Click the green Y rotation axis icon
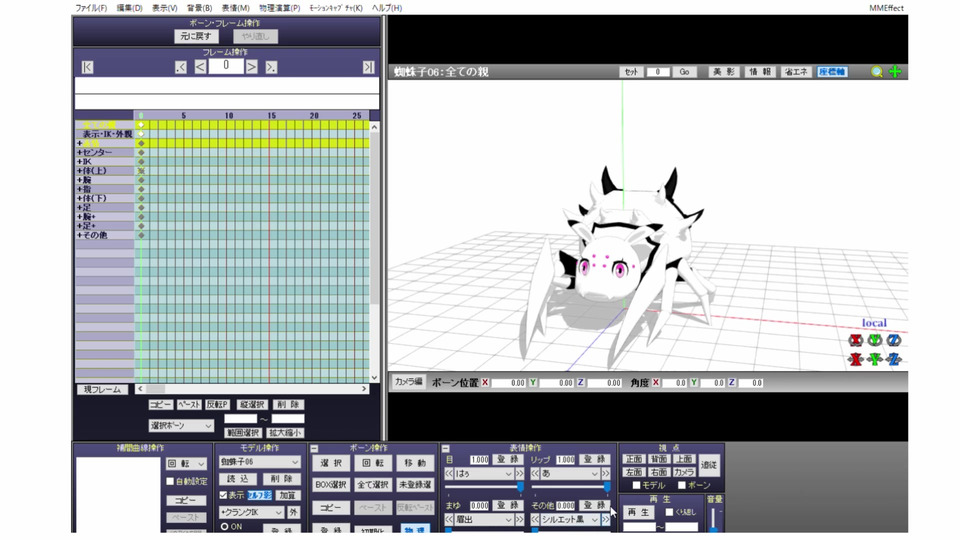This screenshot has width=960, height=540. (x=875, y=340)
